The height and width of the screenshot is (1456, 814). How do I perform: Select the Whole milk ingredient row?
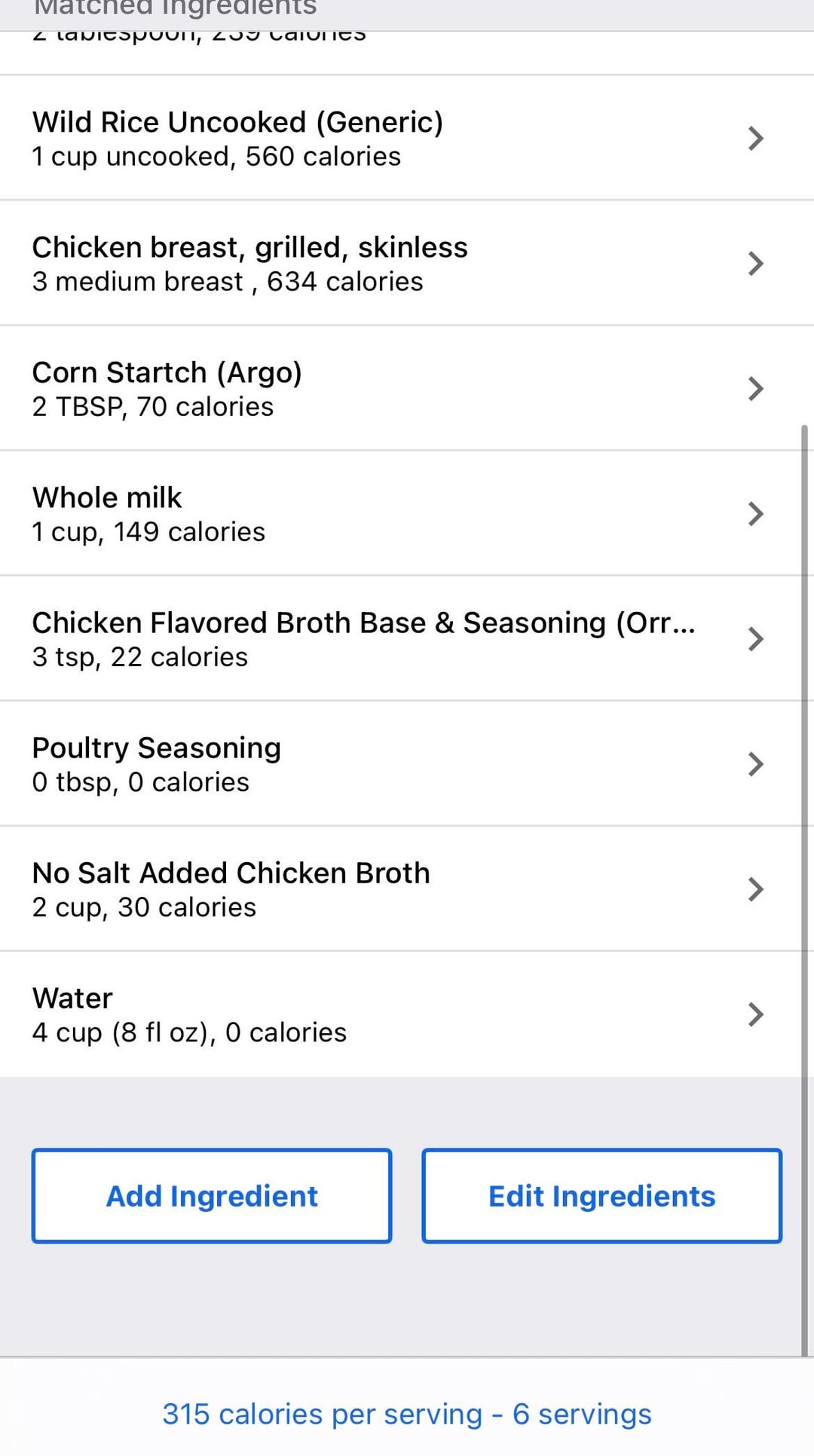point(148,514)
